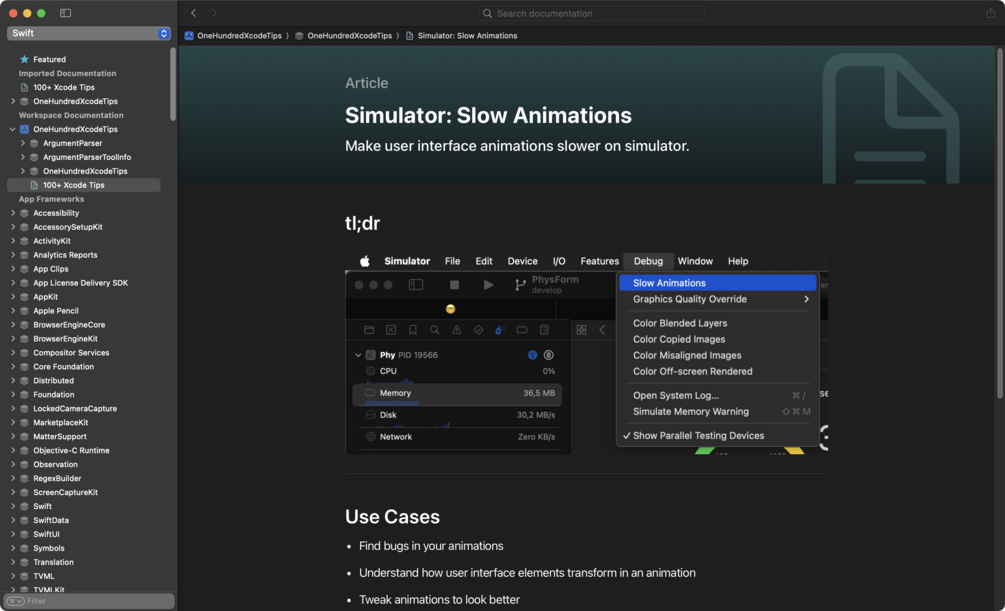This screenshot has width=1005, height=611.
Task: Click the tl;dr Simulator Debug menu screenshot
Action: tap(586, 353)
